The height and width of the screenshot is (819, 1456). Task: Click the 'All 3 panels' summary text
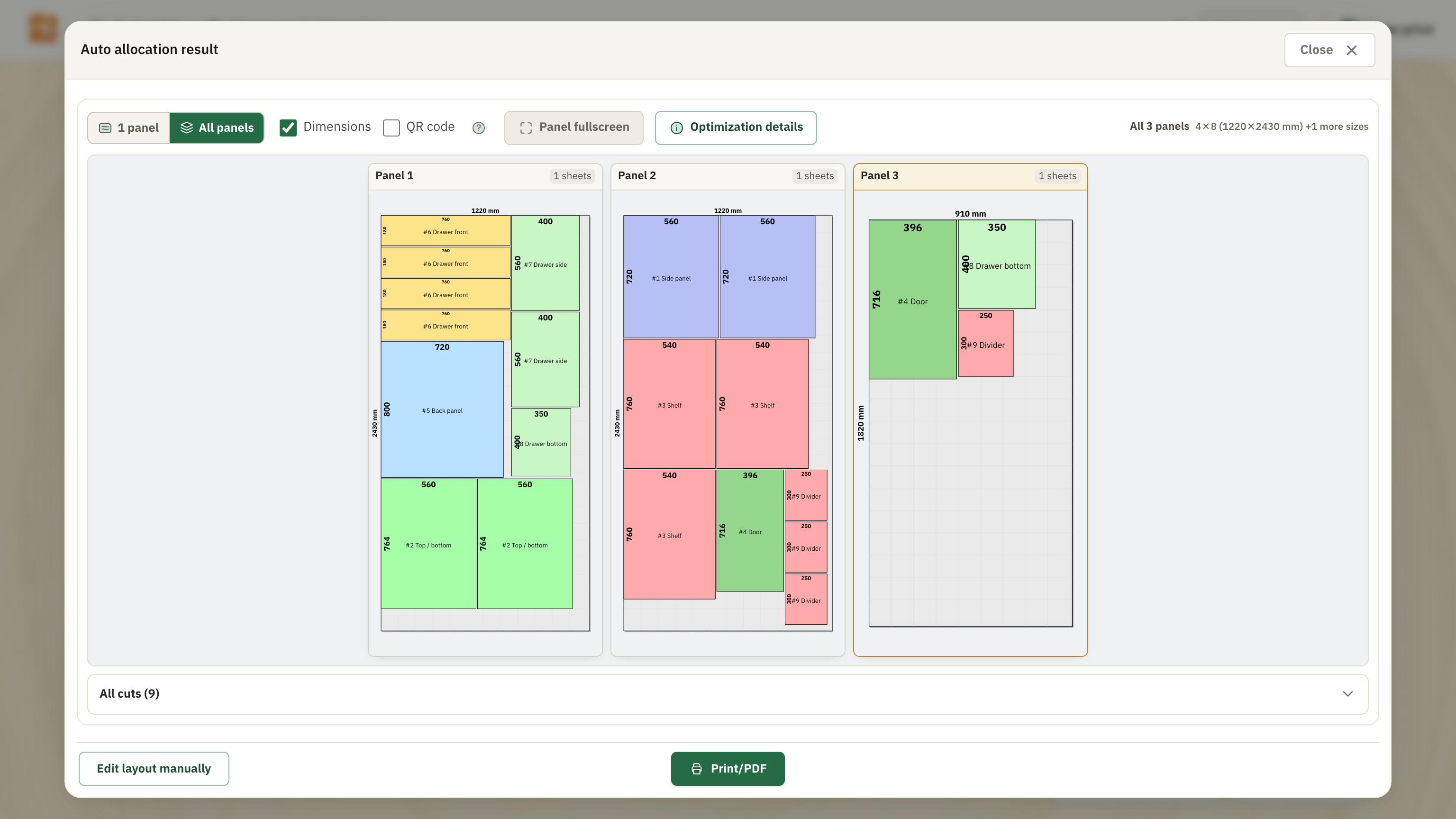[1159, 127]
